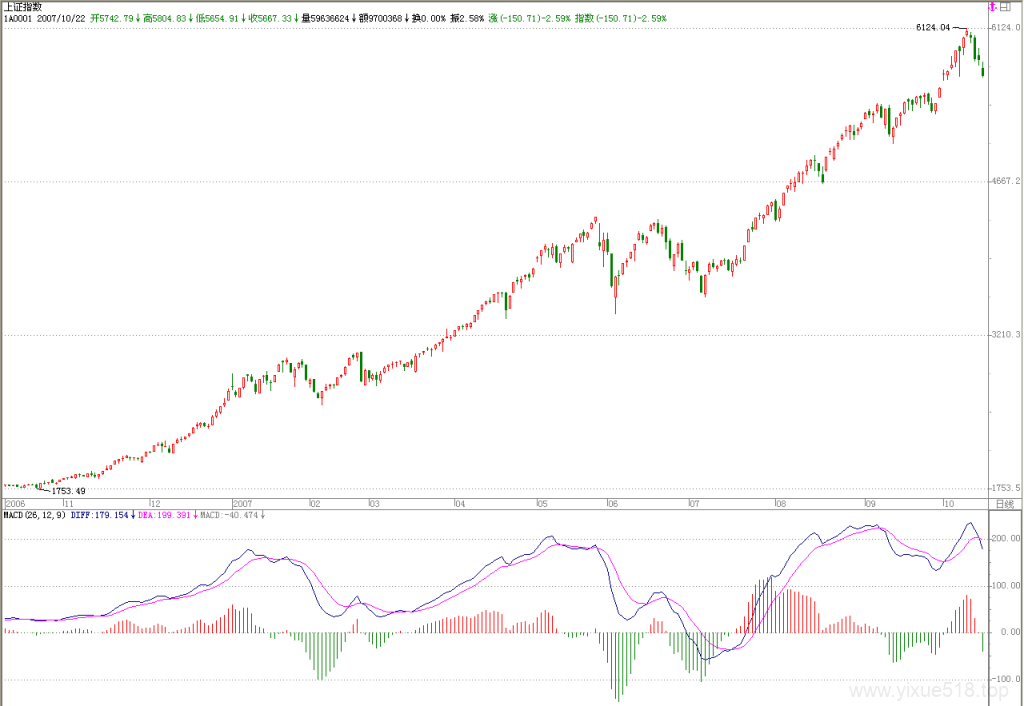Select the 10 month marker on the timeline
Image resolution: width=1024 pixels, height=706 pixels.
(x=949, y=504)
